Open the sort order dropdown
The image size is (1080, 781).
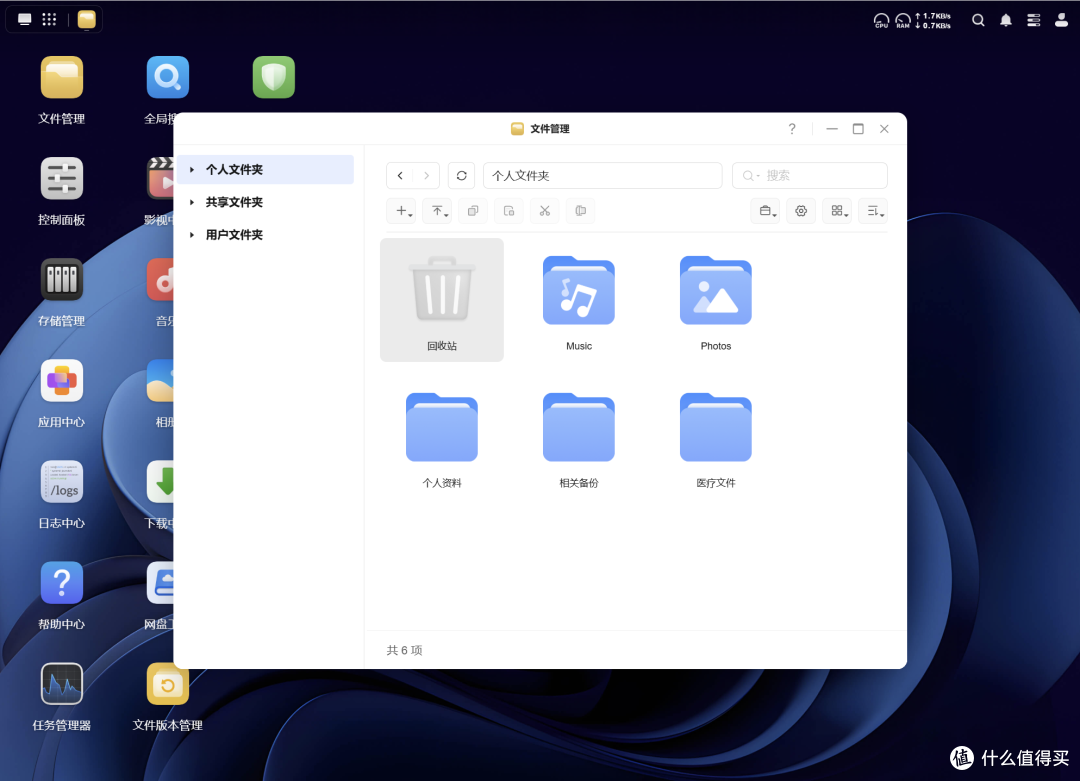873,211
